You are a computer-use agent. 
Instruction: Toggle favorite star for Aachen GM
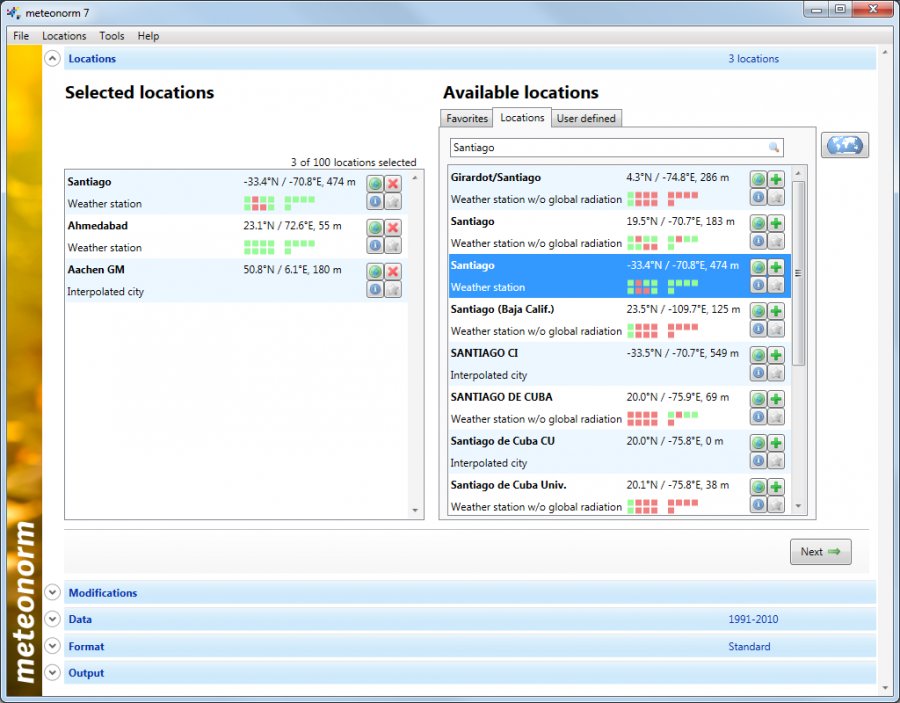click(393, 289)
